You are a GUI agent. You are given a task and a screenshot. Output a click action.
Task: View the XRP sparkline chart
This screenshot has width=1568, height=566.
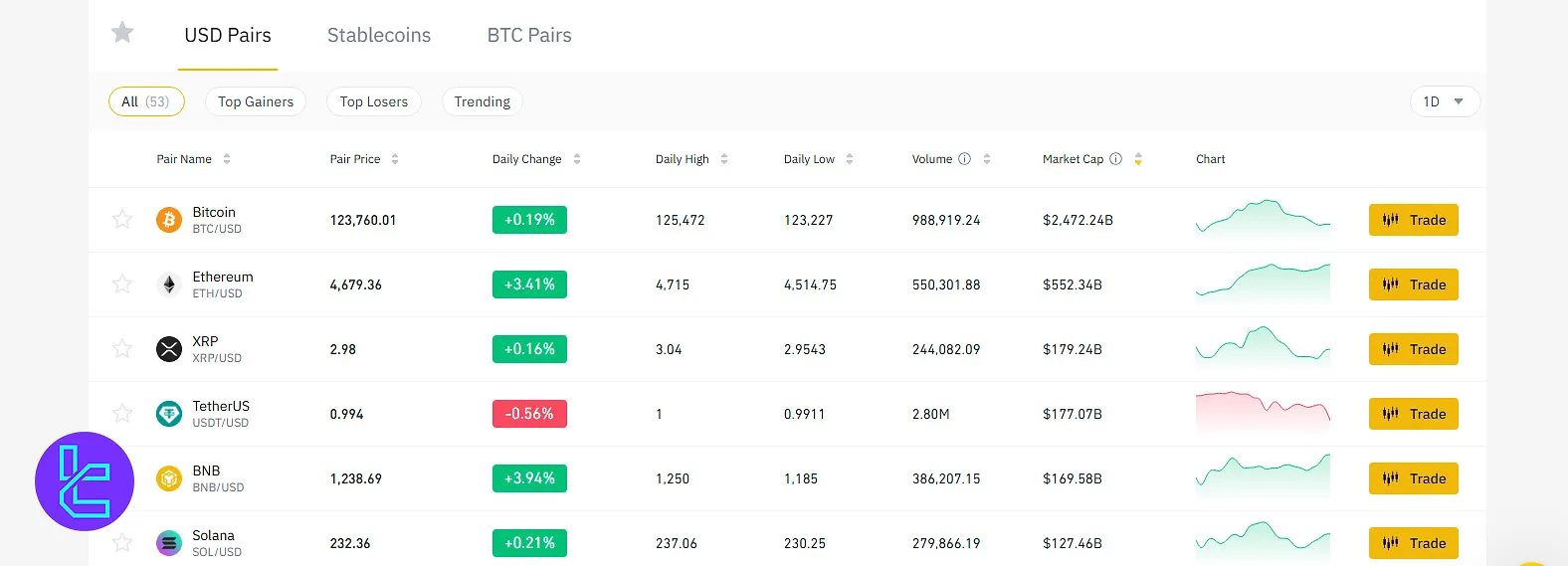1263,347
